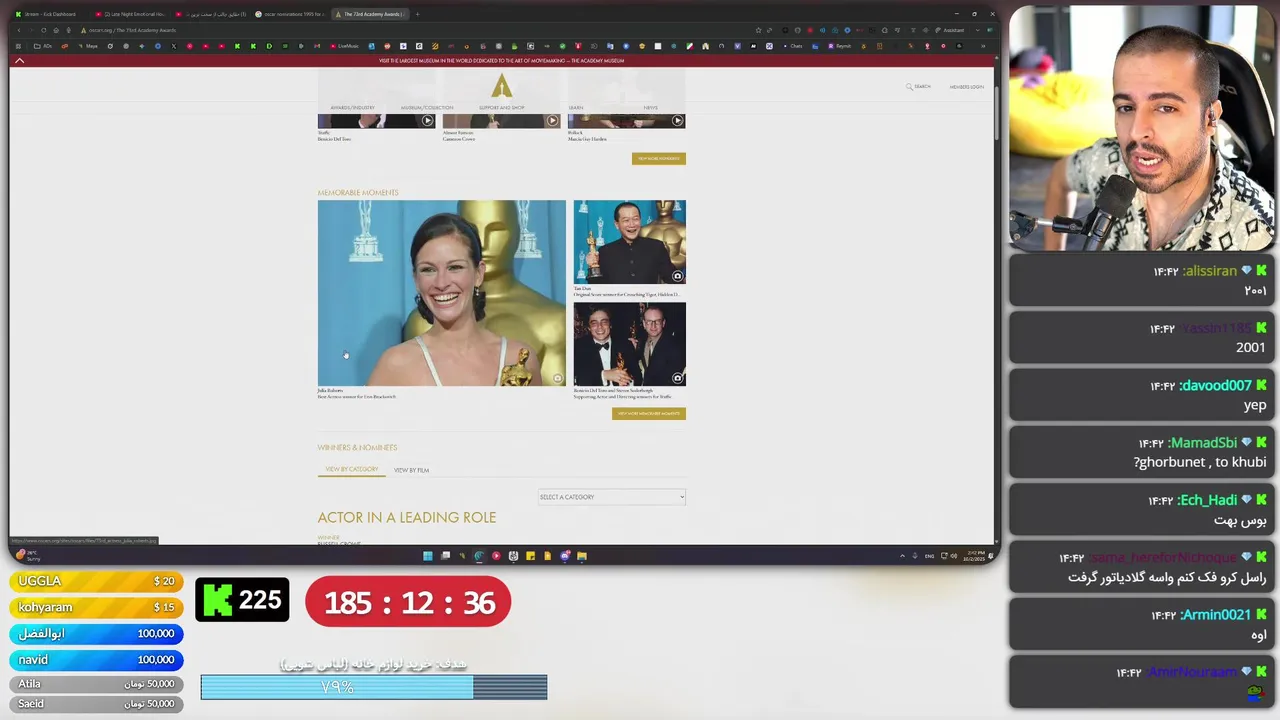Click the Academy Museum banner text
This screenshot has width=1280, height=720.
[x=501, y=61]
